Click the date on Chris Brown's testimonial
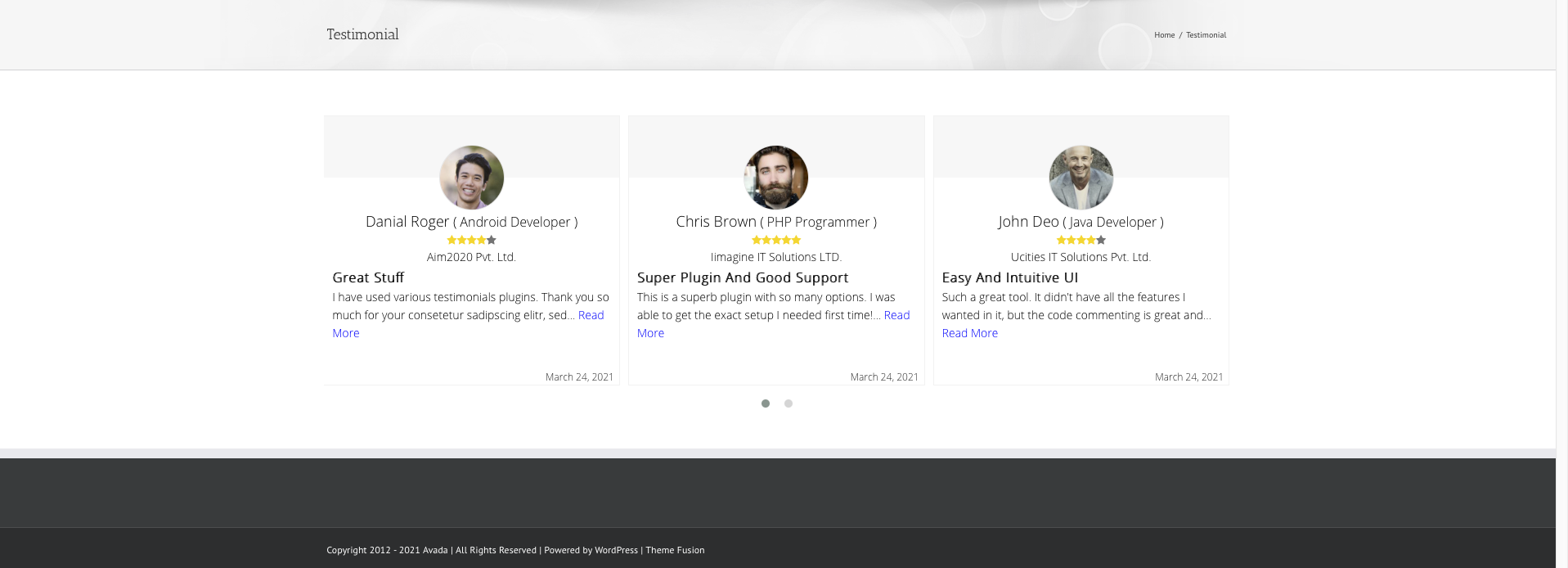Screen dimensions: 1568x568 pyautogui.click(x=883, y=377)
